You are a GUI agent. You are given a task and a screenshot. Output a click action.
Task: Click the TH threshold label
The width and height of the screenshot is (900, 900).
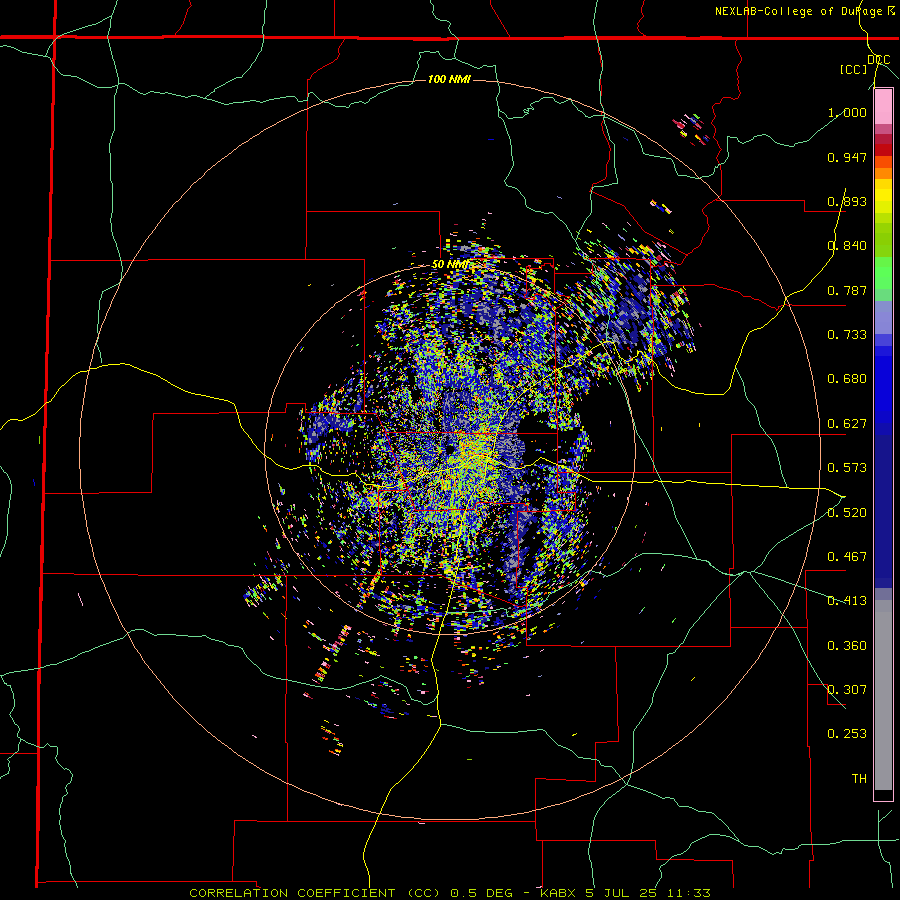click(x=859, y=779)
